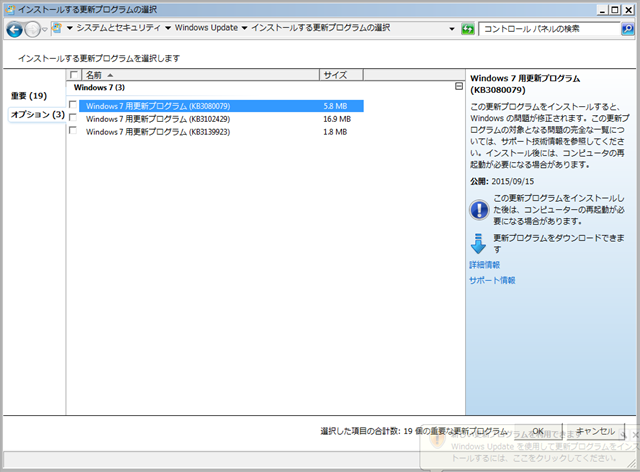Switch to オプション (3) tab

[38, 114]
